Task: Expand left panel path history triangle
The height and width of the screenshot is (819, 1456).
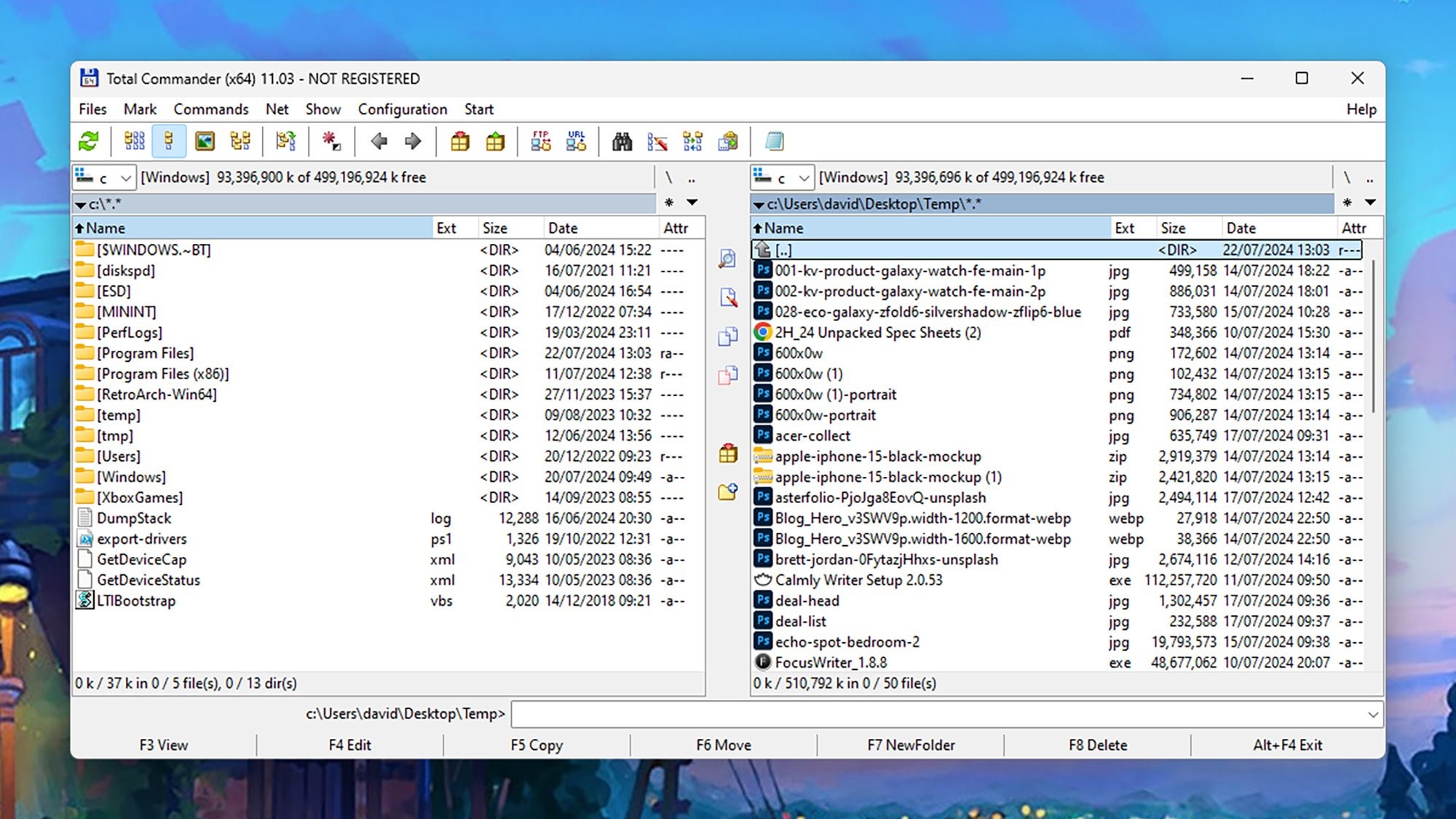Action: pos(81,205)
